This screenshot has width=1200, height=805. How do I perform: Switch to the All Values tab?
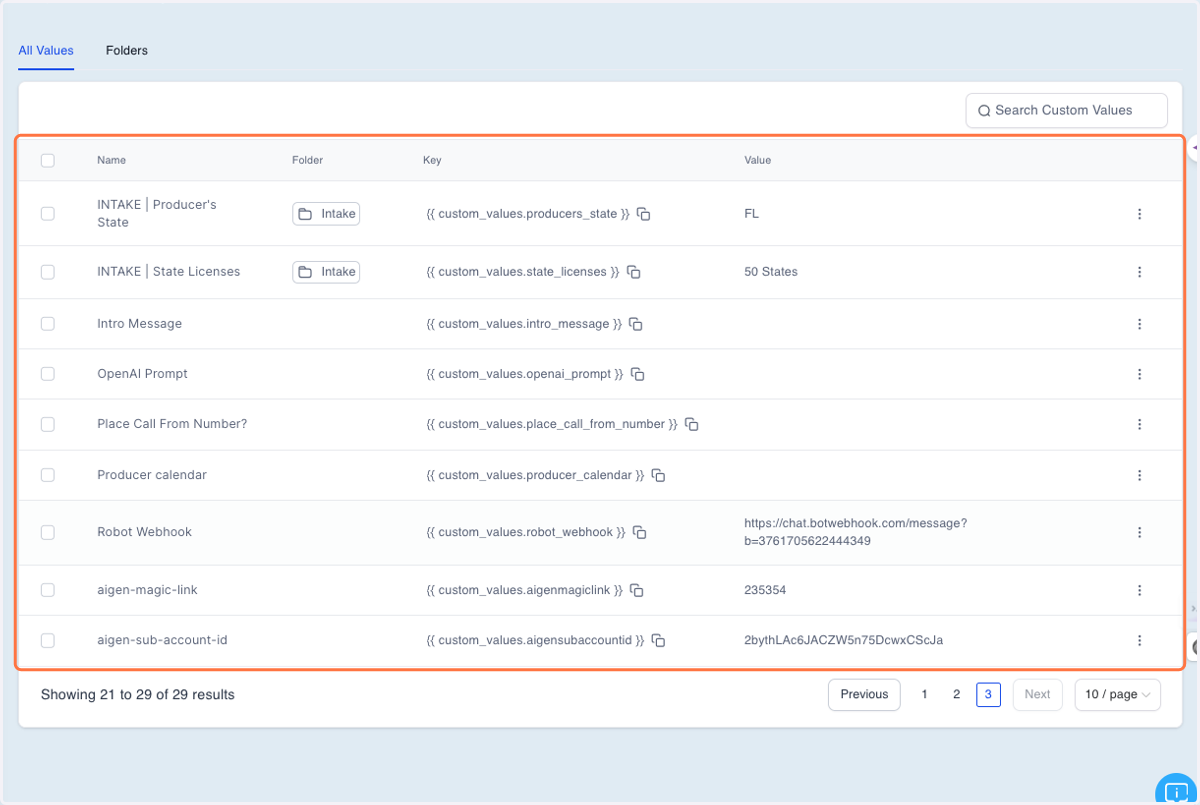46,51
